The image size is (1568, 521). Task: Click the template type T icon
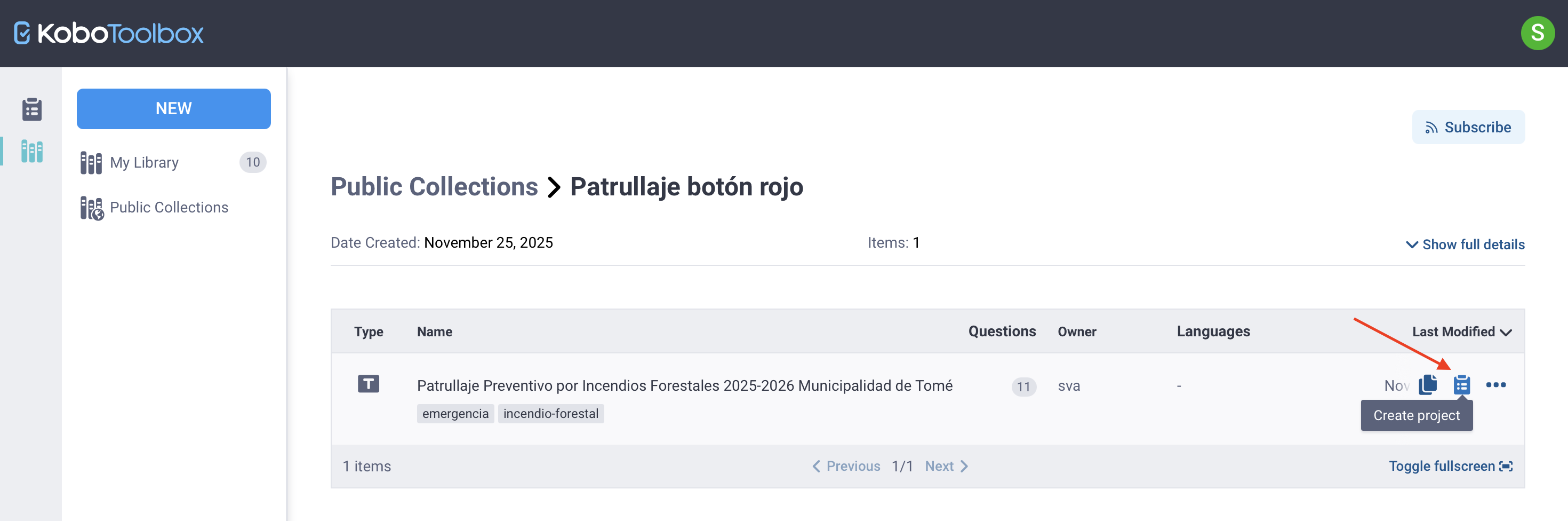[x=368, y=384]
